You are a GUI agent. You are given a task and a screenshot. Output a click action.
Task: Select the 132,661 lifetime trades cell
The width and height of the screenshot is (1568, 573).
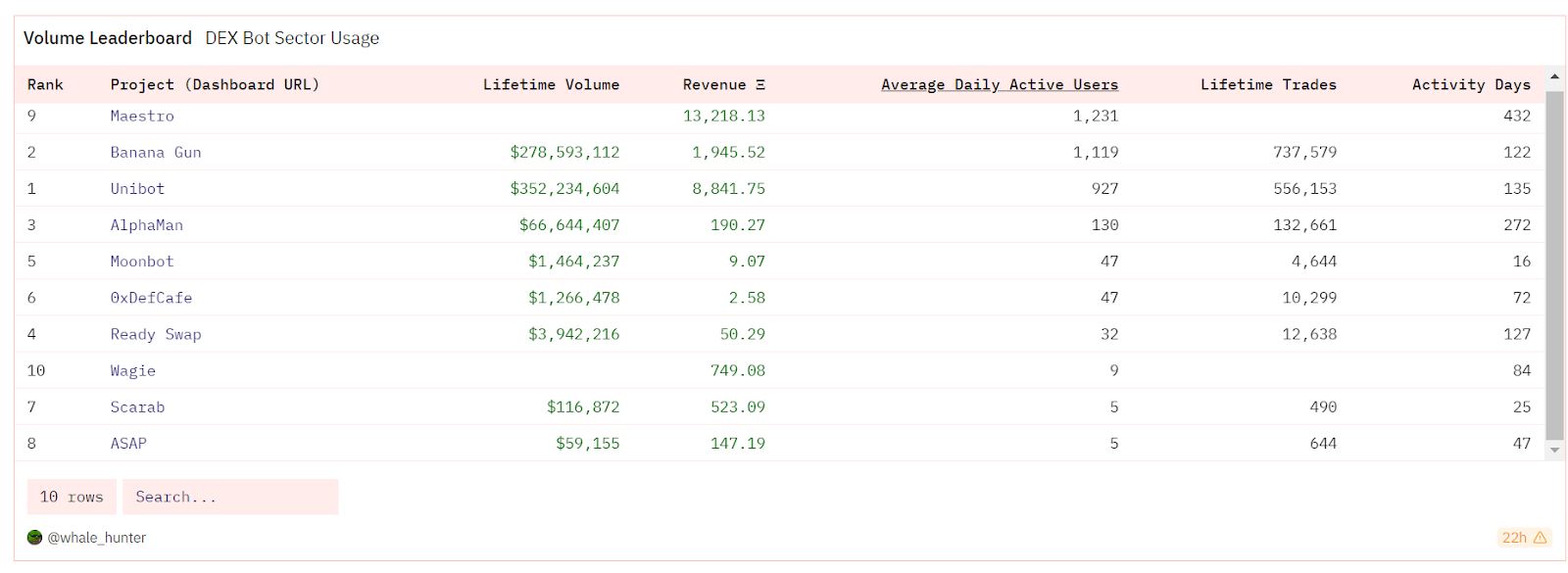click(1304, 224)
